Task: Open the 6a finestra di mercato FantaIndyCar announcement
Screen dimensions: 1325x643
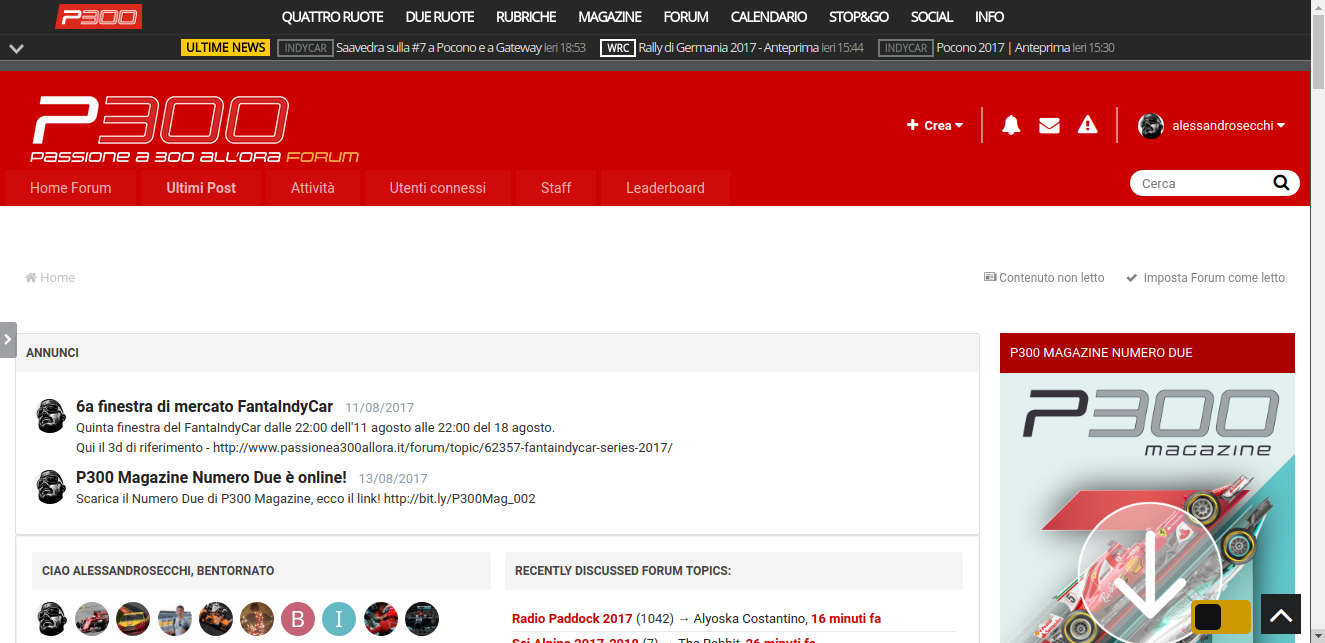Action: tap(204, 407)
